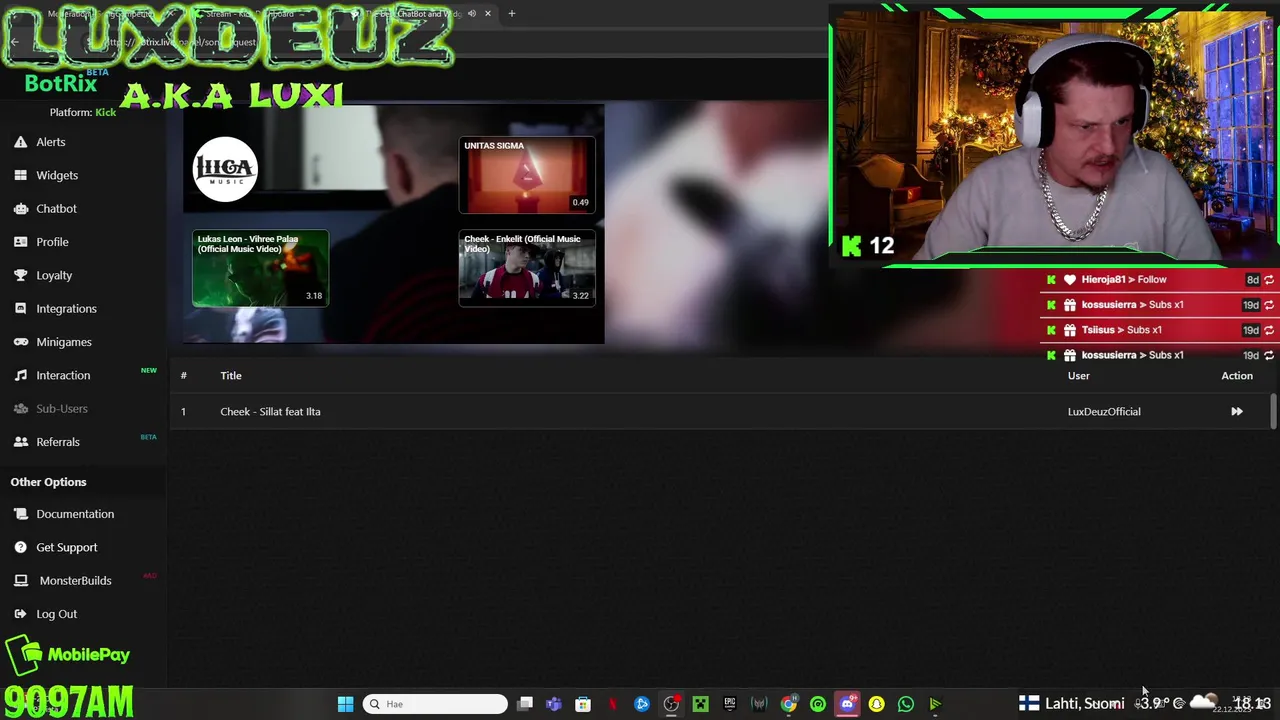Open Cheek - Enkelit music video thumbnail
This screenshot has height=720, width=1280.
click(x=527, y=268)
